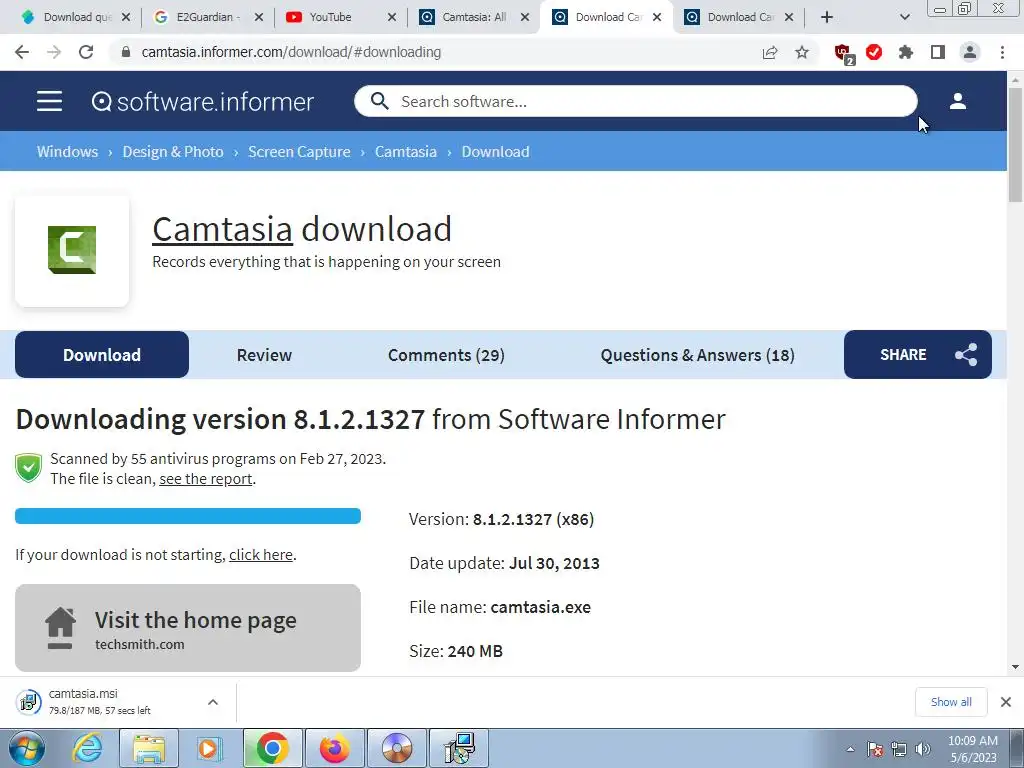Close the YouTube tab
Viewport: 1024px width, 768px height.
pyautogui.click(x=392, y=17)
